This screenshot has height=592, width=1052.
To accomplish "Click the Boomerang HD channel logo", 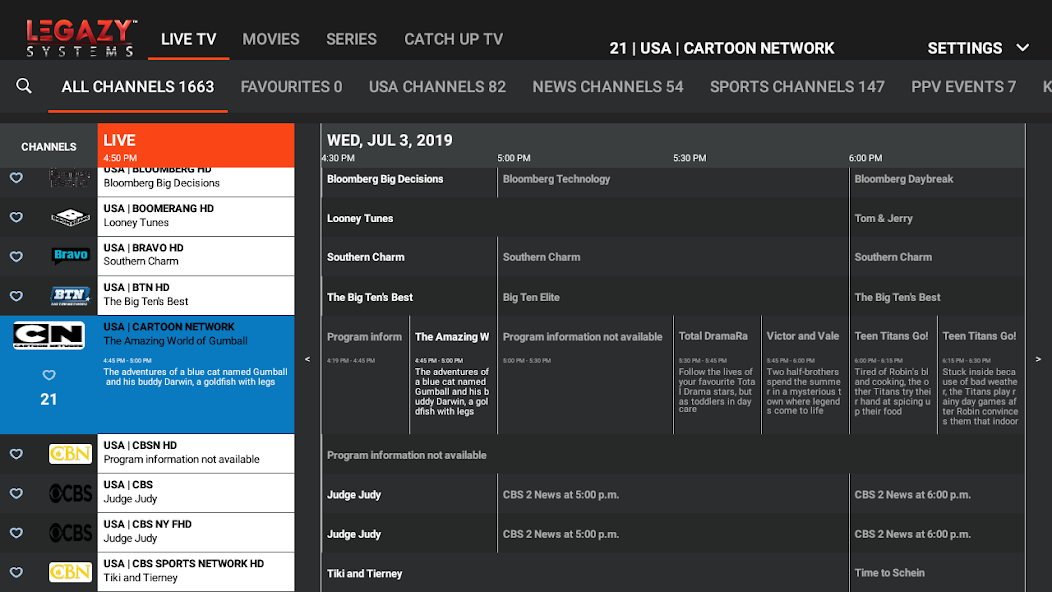I will tap(71, 217).
